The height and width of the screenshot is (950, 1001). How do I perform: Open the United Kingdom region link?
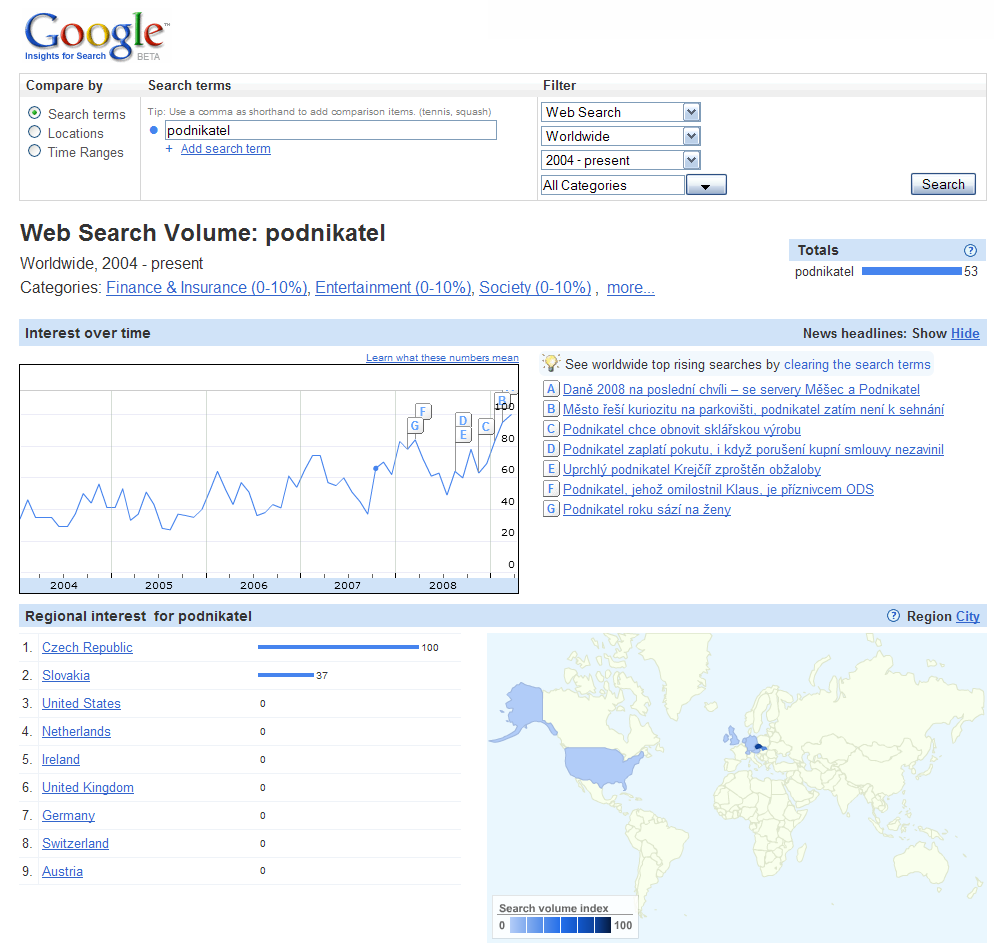(88, 788)
